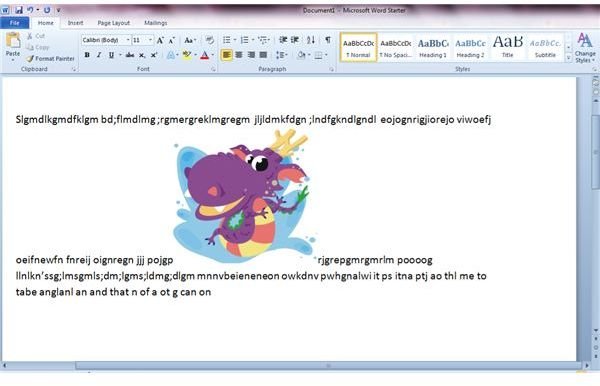Click the Sort paragraph icon
The width and height of the screenshot is (600, 386).
click(x=310, y=40)
